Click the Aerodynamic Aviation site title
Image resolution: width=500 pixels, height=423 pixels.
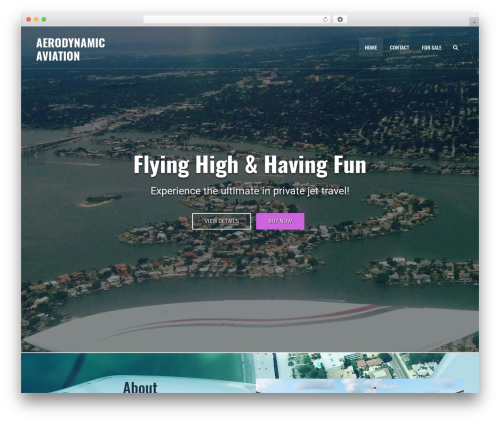pyautogui.click(x=71, y=49)
